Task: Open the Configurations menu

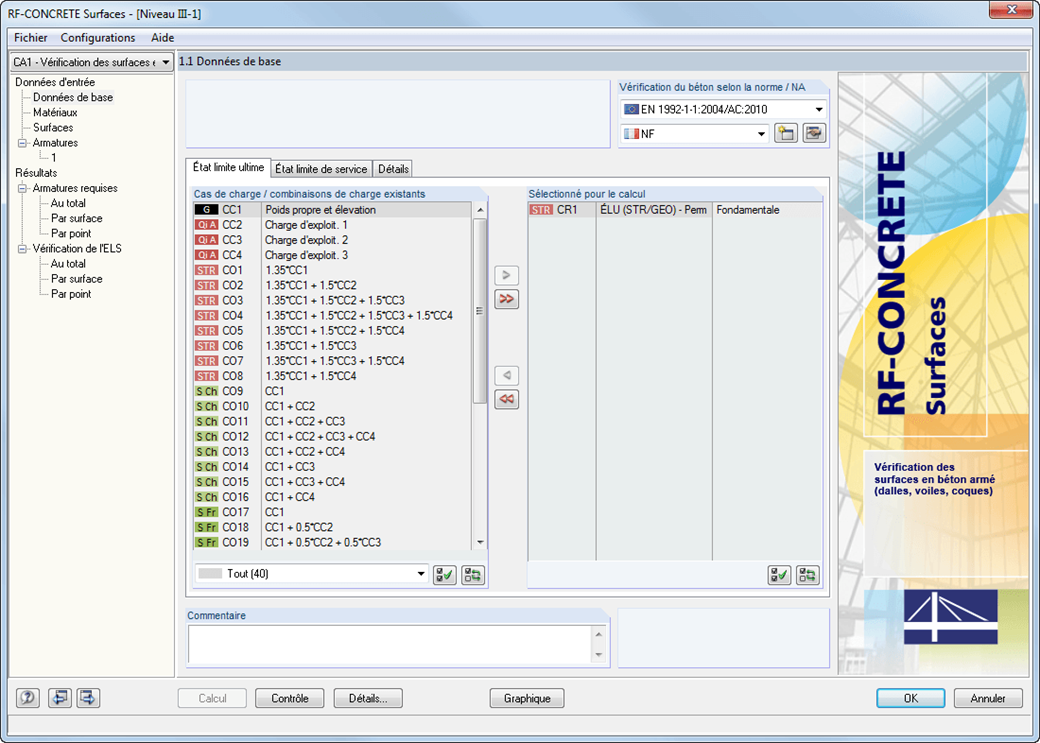Action: pyautogui.click(x=98, y=38)
